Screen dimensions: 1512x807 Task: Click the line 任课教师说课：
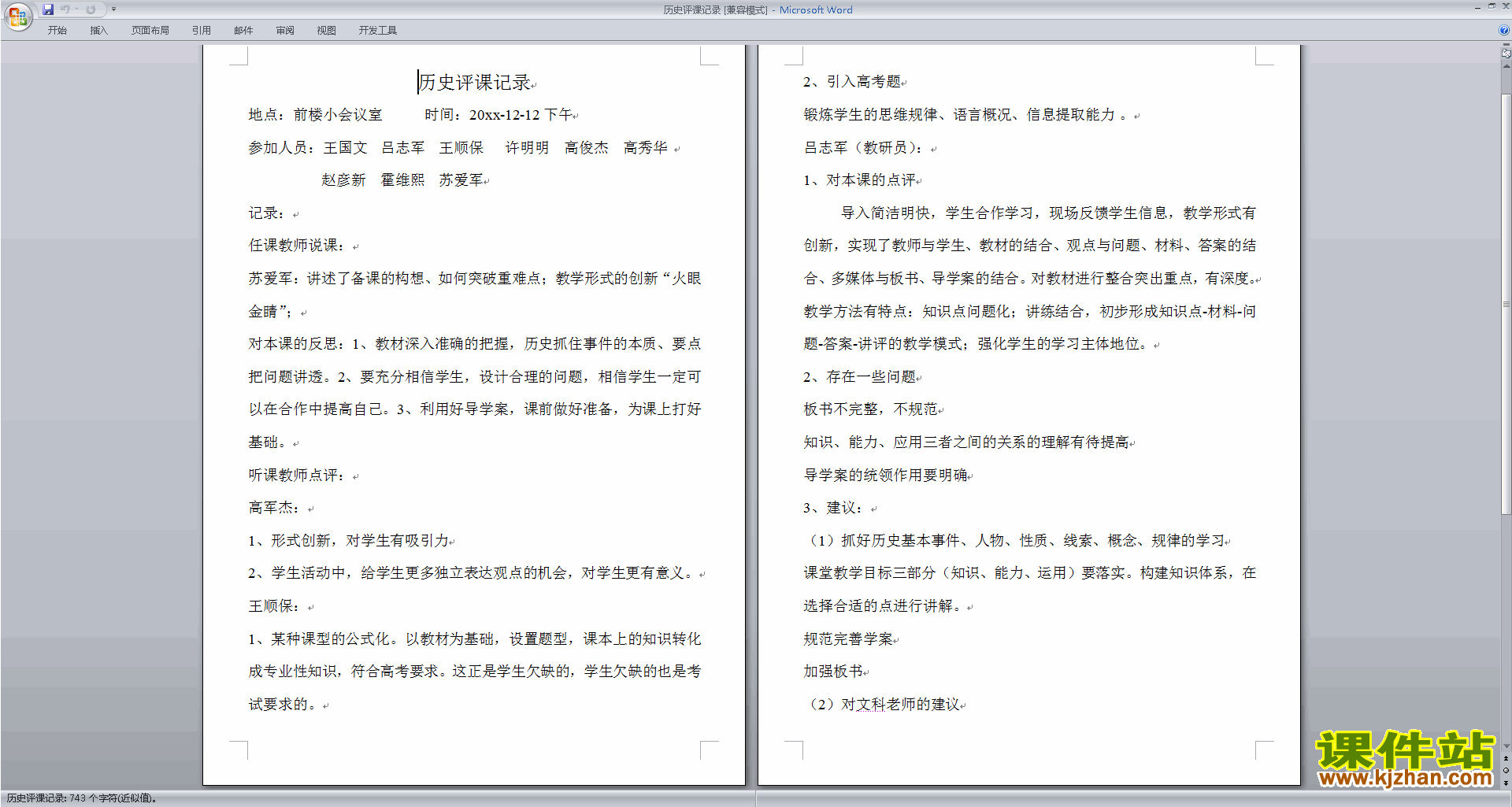[298, 246]
